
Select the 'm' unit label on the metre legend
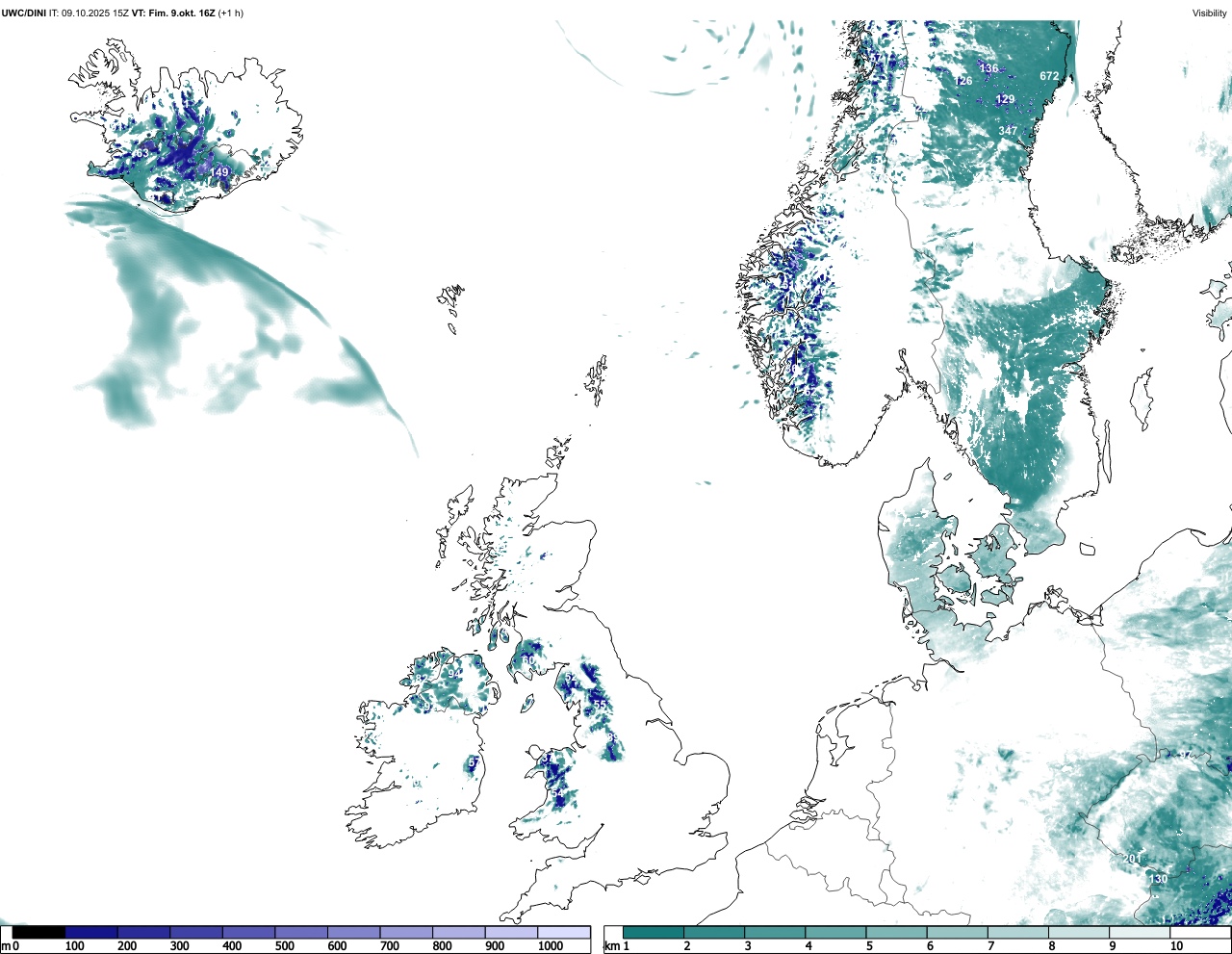click(x=5, y=946)
